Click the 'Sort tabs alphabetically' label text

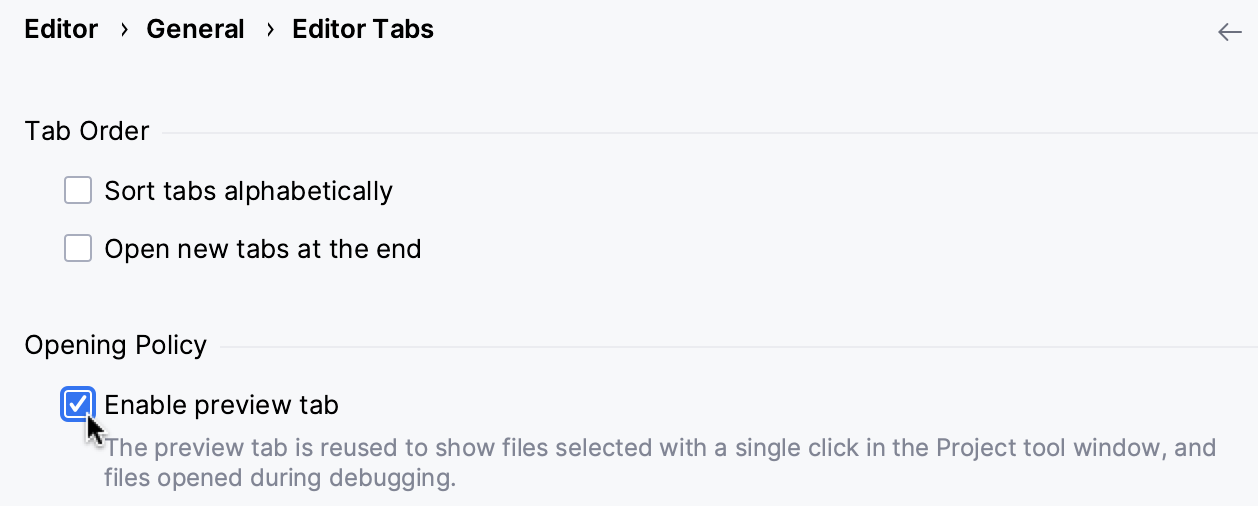248,190
